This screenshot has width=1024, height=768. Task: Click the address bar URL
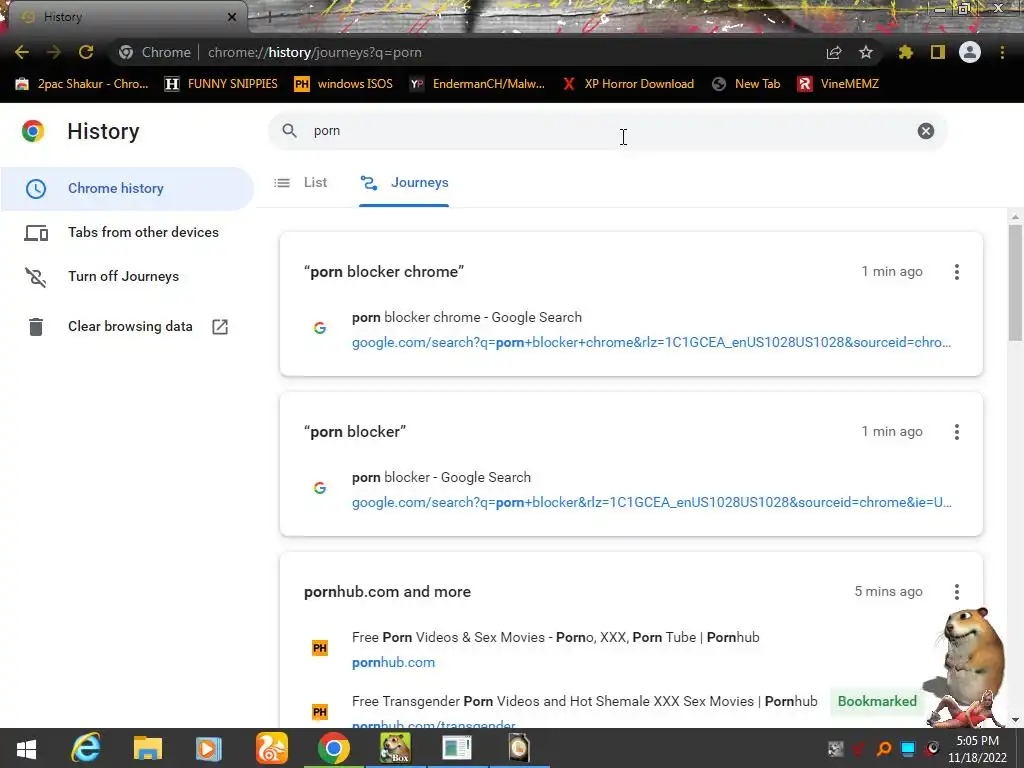[x=315, y=52]
